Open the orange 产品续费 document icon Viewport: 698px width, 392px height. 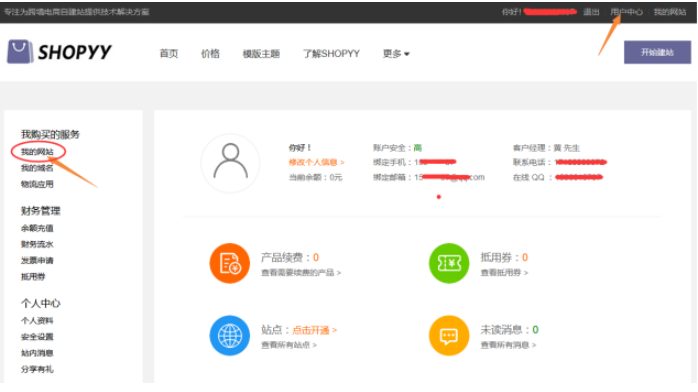(x=230, y=263)
